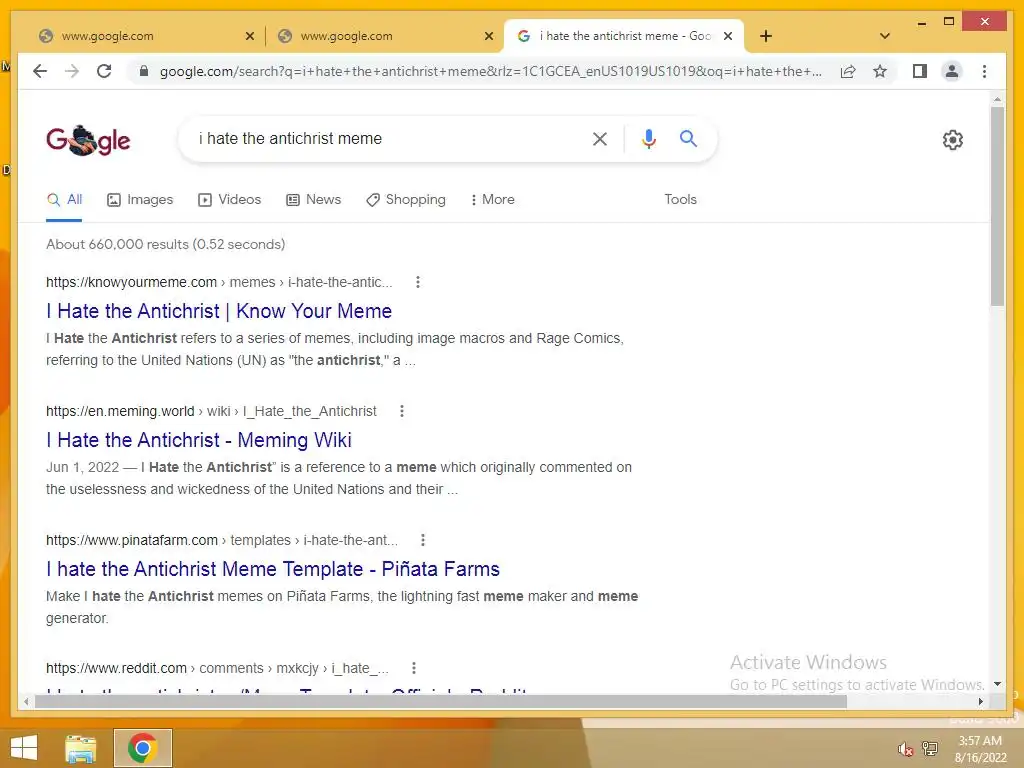Screen dimensions: 1024x768
Task: Switch to Shopping results
Action: coord(406,199)
